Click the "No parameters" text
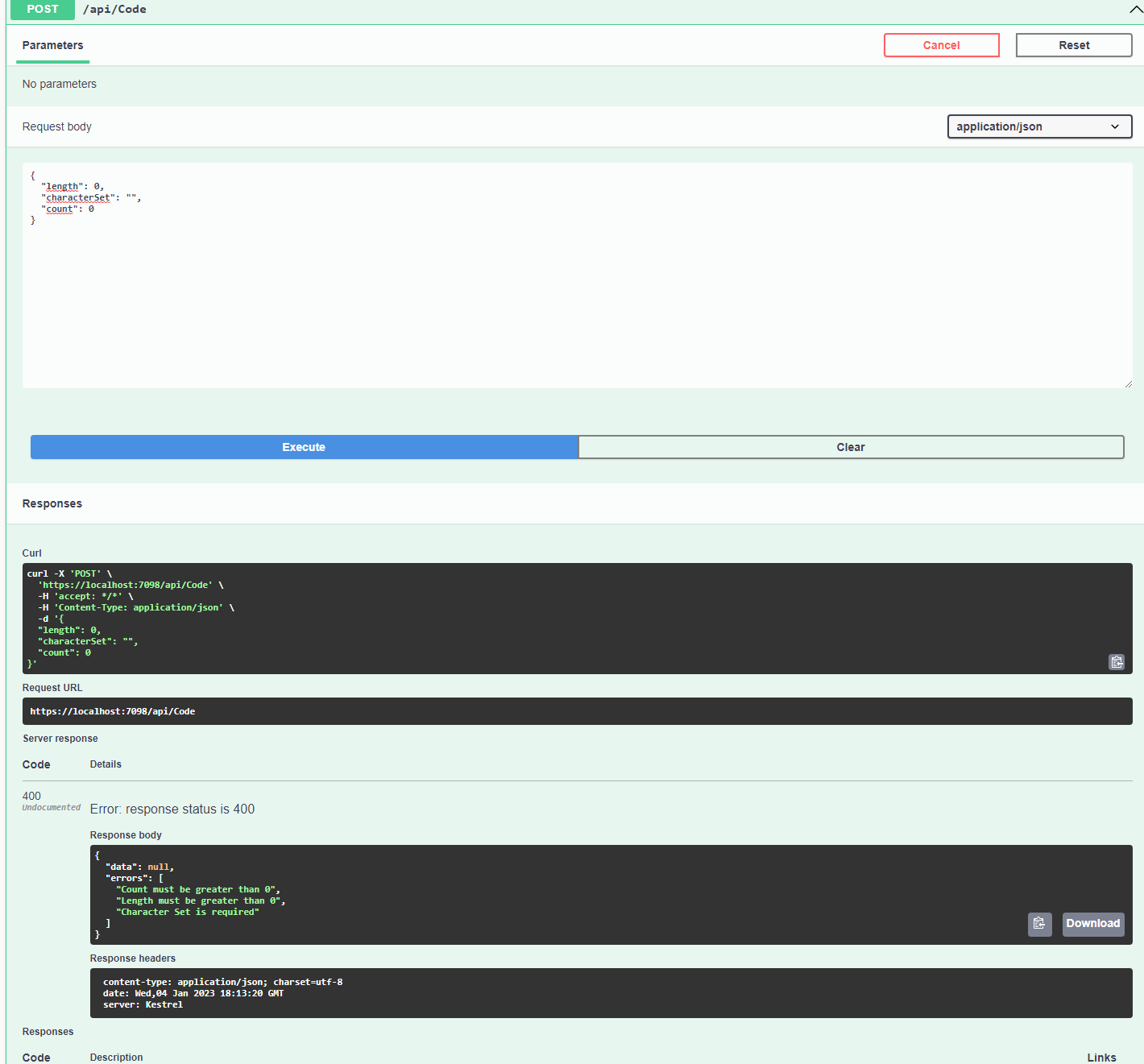 pyautogui.click(x=60, y=84)
